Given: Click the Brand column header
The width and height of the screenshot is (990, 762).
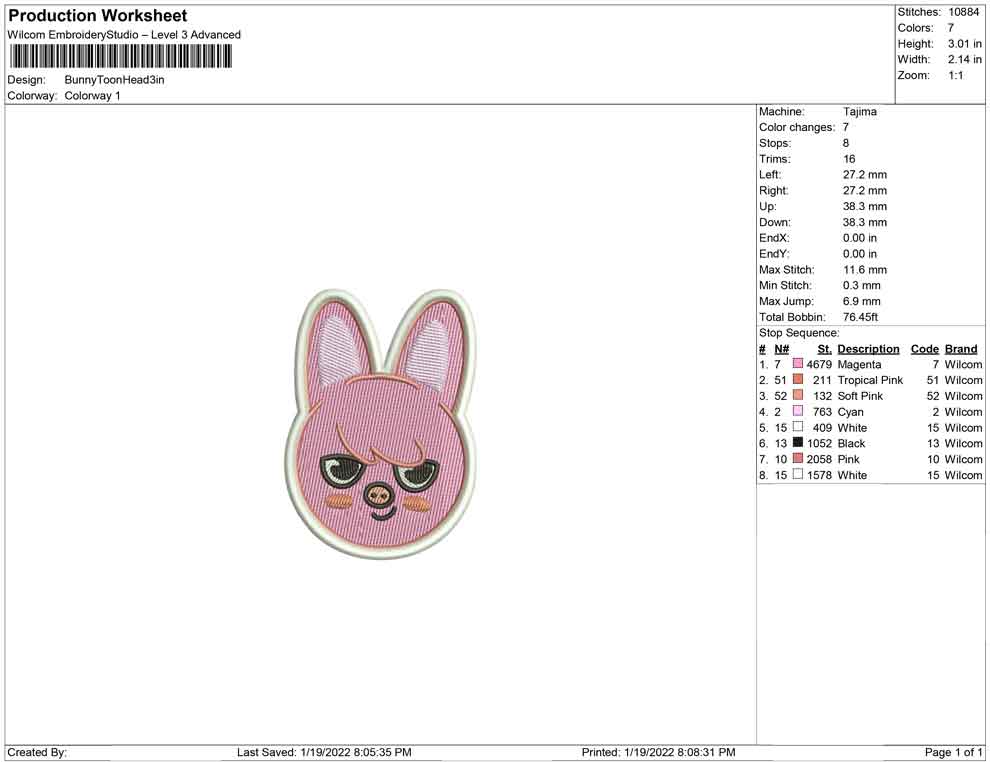Looking at the screenshot, I should tap(960, 348).
